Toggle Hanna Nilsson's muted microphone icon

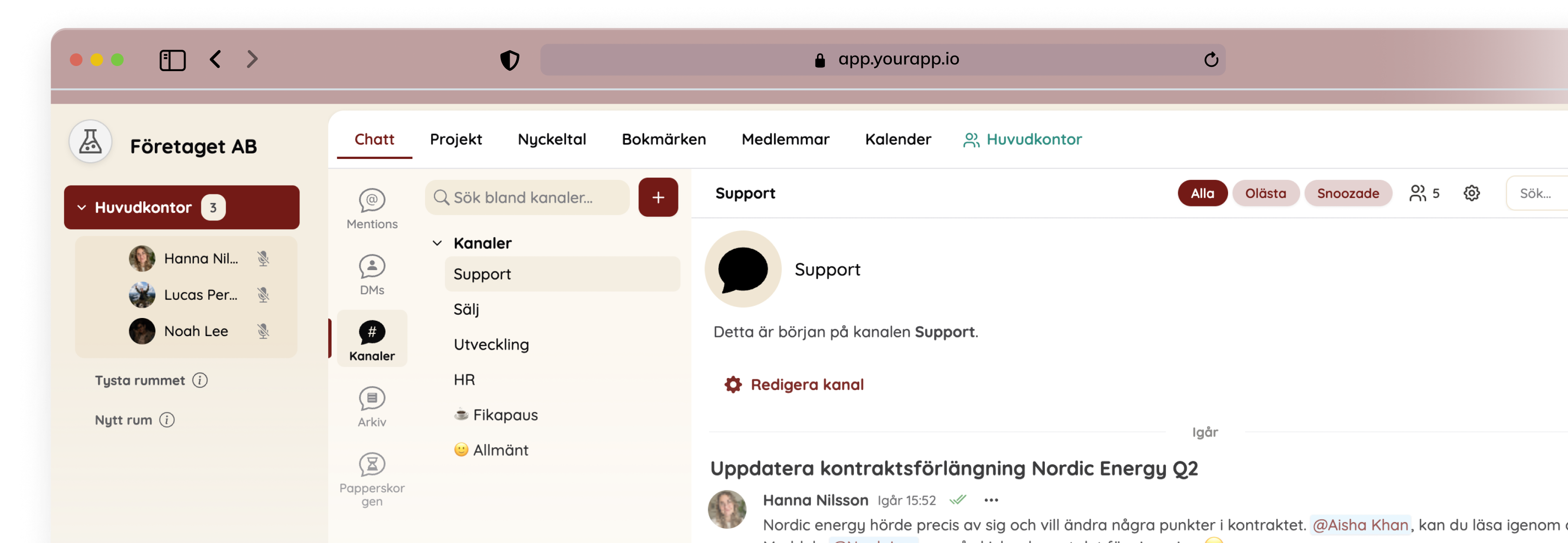point(263,258)
